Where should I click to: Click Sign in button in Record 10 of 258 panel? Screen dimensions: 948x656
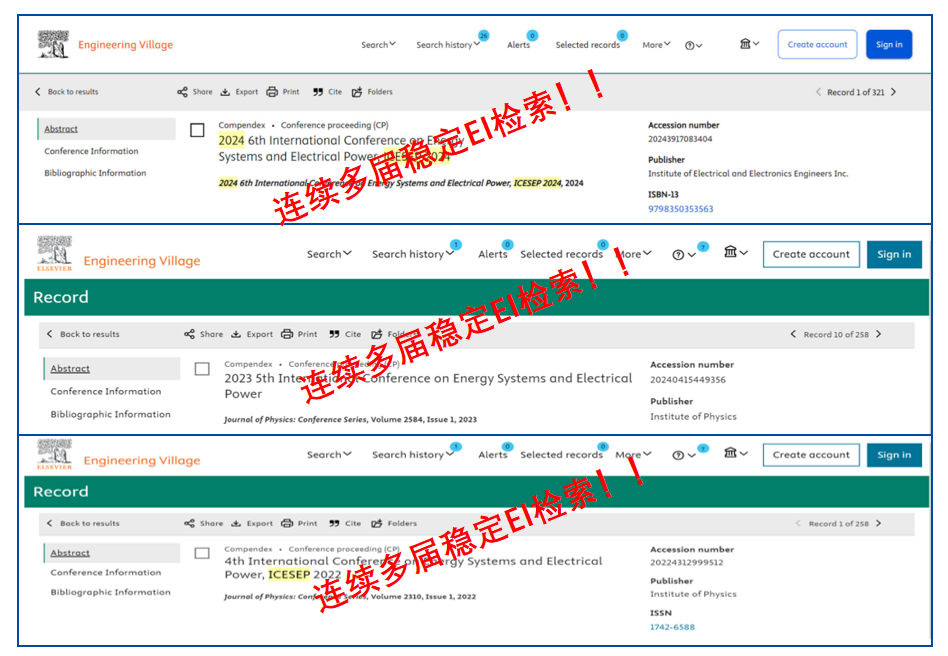click(x=894, y=255)
